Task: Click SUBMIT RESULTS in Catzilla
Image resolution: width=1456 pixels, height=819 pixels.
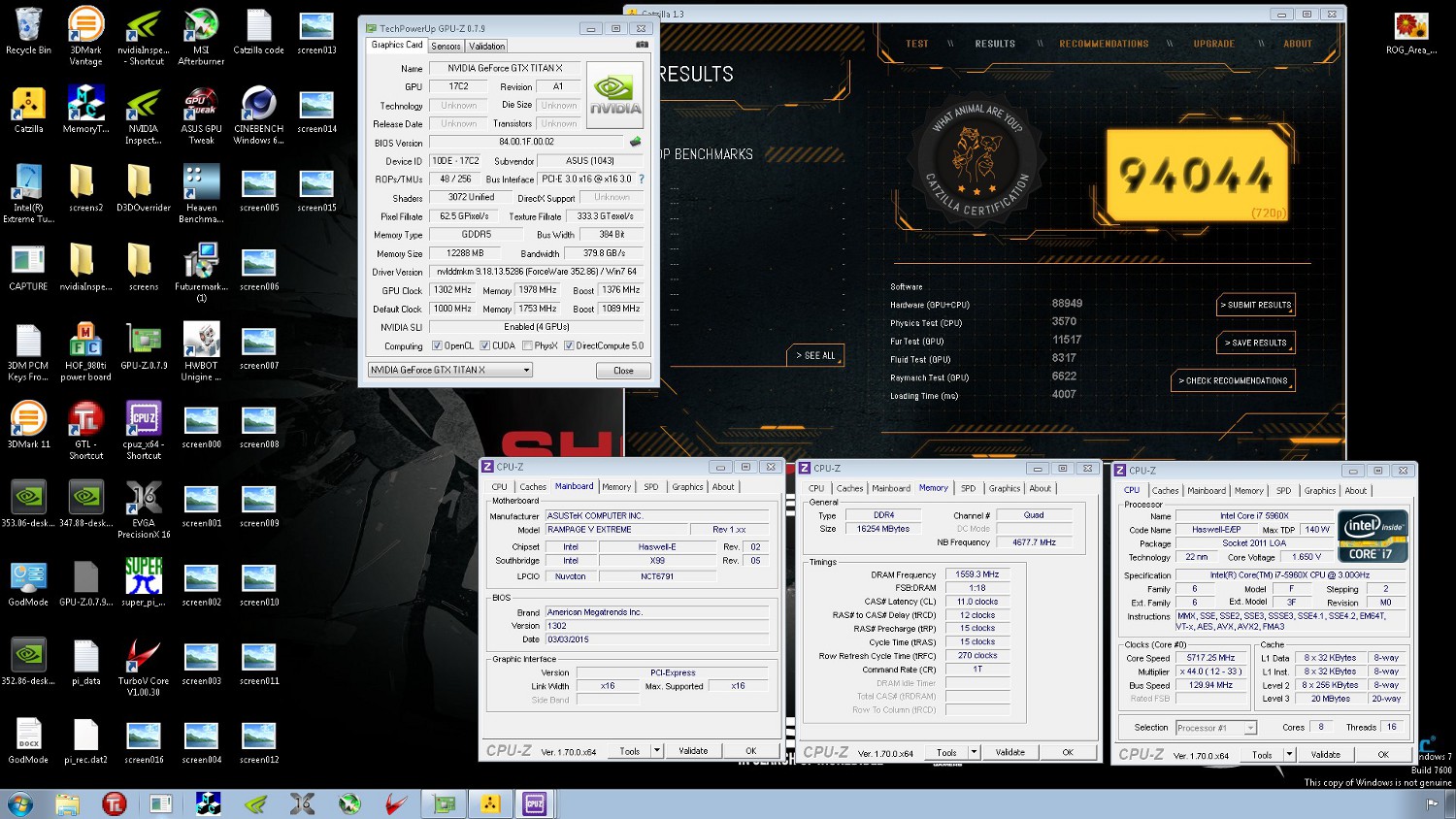Action: pyautogui.click(x=1257, y=305)
